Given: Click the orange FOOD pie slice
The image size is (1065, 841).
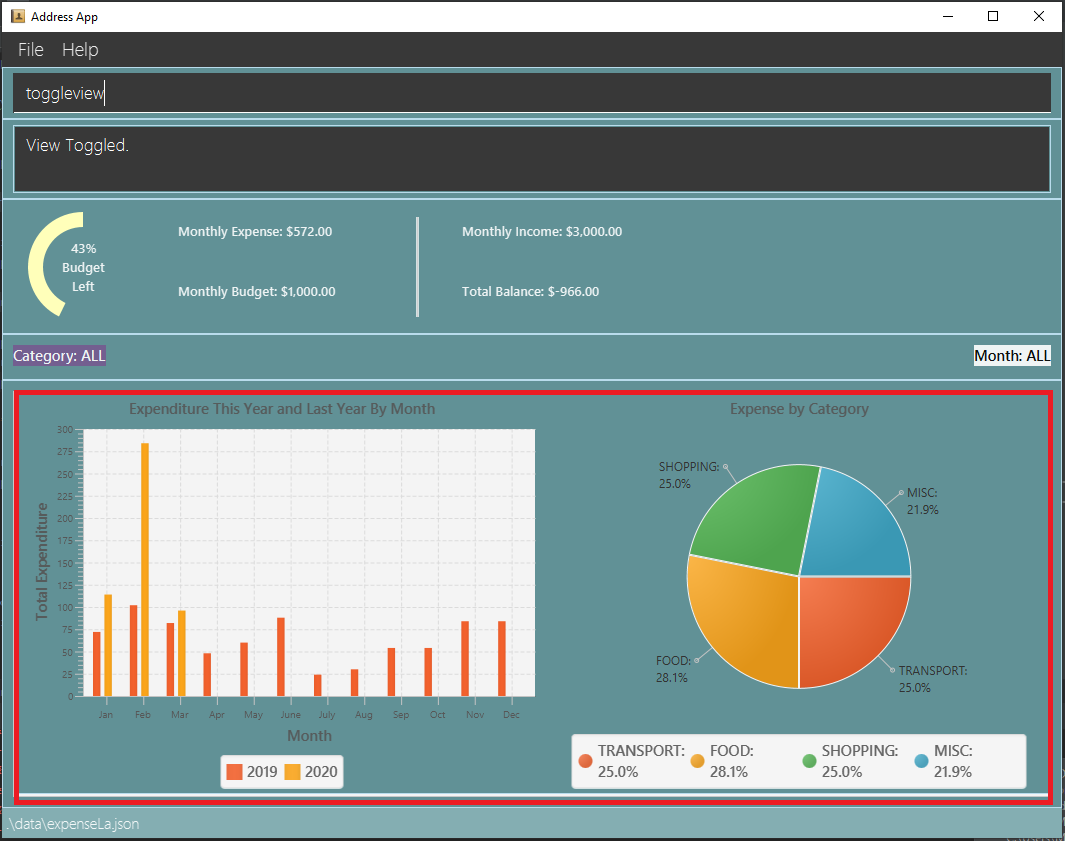Looking at the screenshot, I should pyautogui.click(x=744, y=618).
